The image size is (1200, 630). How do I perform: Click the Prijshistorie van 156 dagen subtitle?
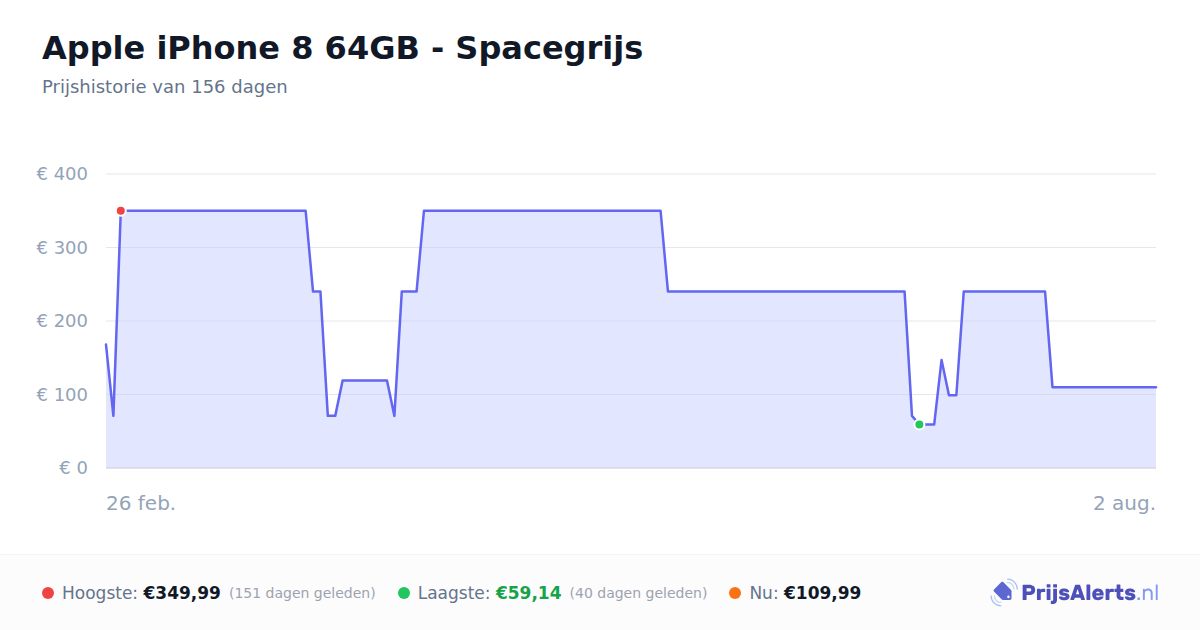click(x=165, y=87)
